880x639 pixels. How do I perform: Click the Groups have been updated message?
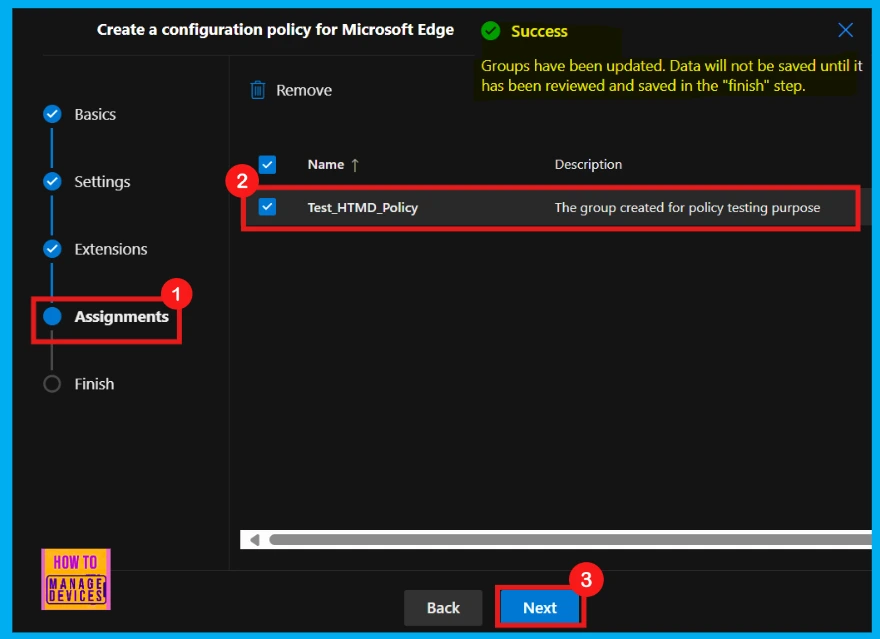click(671, 76)
